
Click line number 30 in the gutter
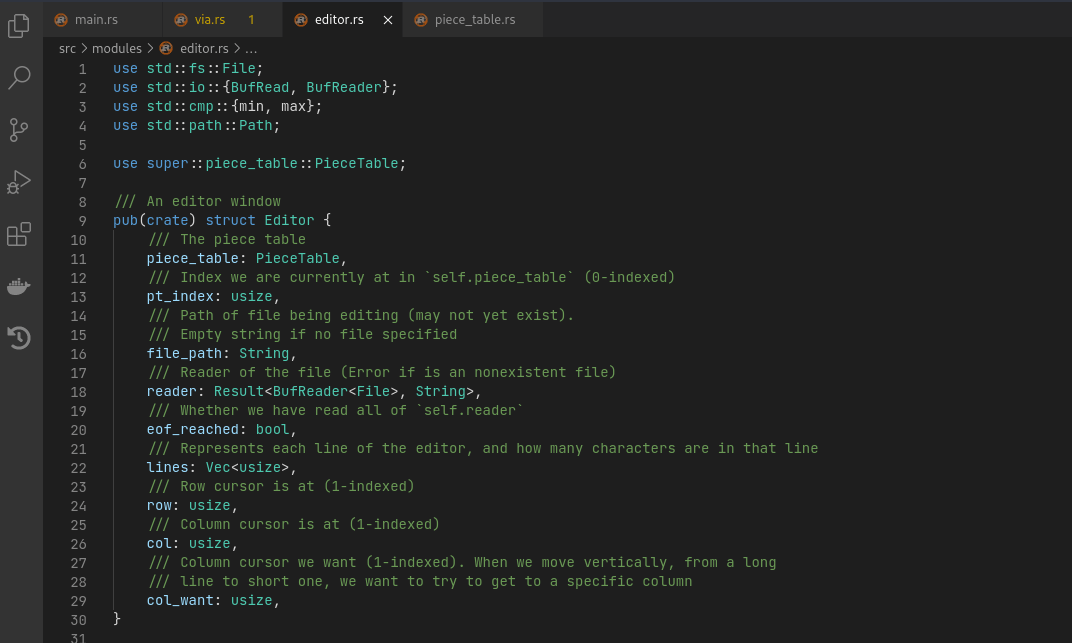pos(79,620)
